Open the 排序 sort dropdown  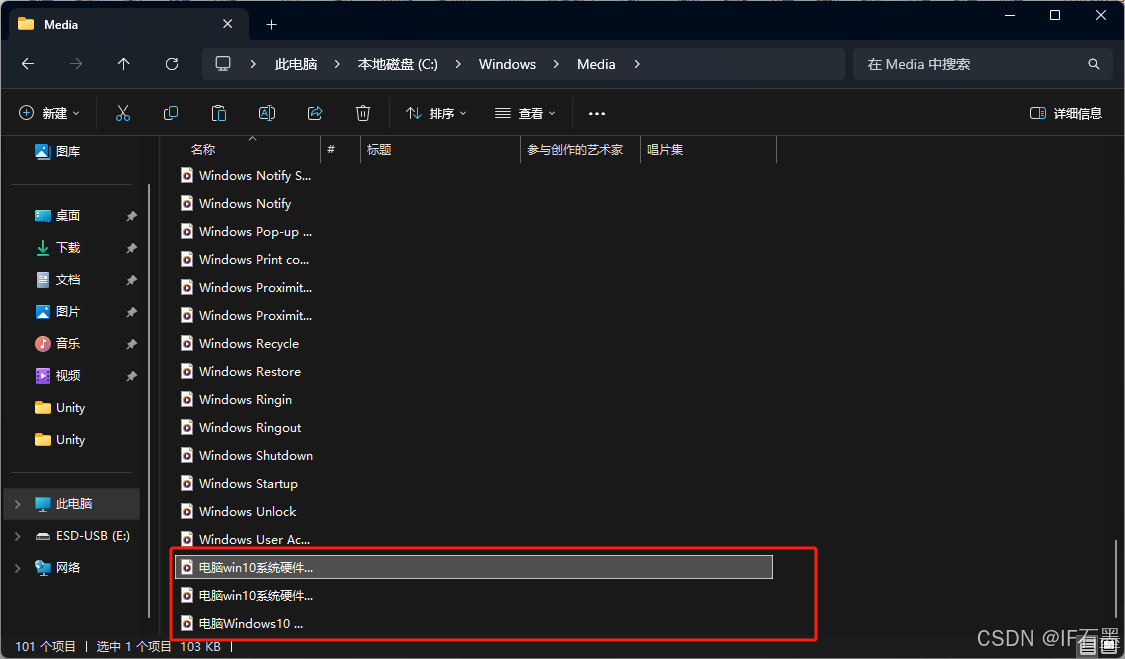(x=436, y=113)
